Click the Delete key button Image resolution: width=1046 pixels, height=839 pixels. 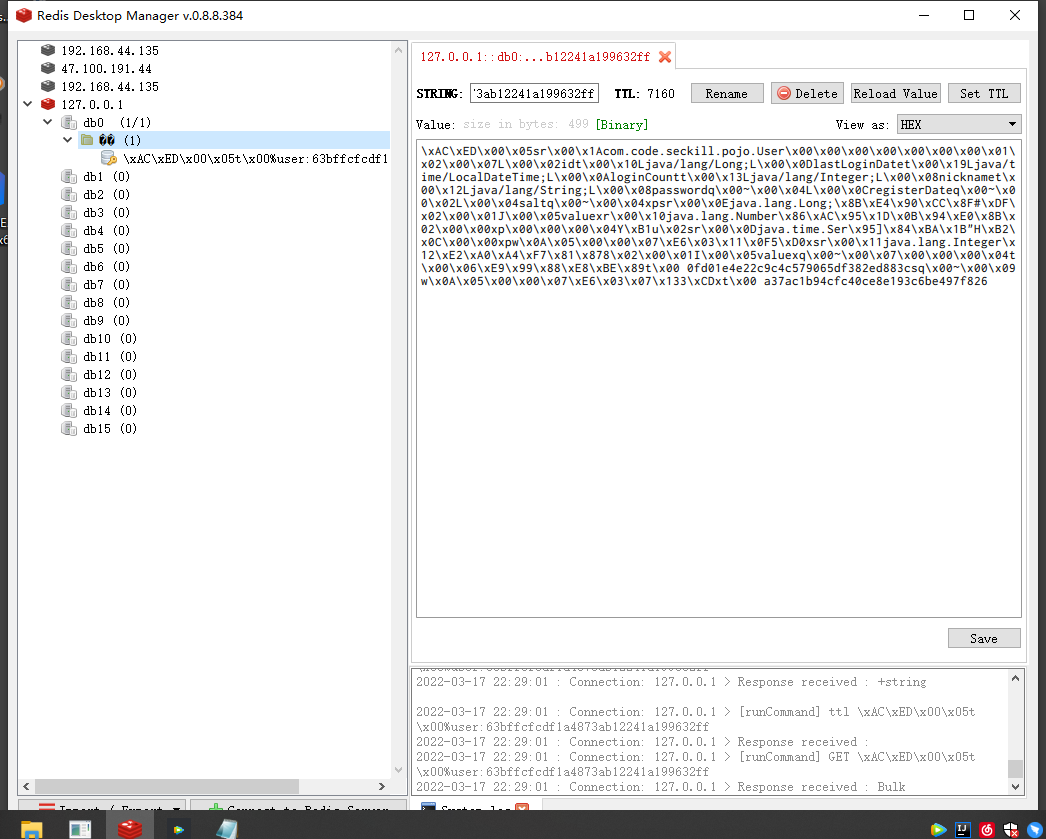point(807,93)
